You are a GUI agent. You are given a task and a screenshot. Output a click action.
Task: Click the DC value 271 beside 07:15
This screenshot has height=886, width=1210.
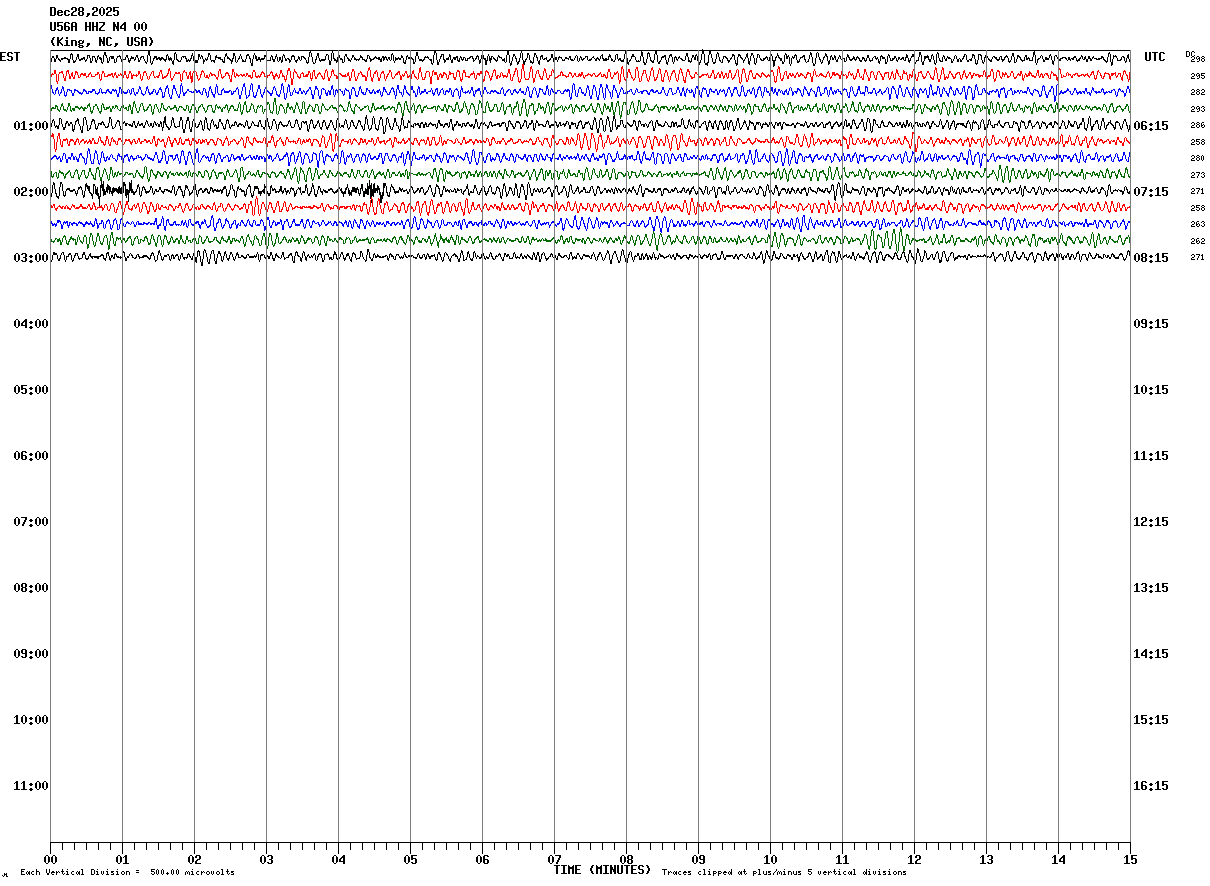click(1198, 191)
